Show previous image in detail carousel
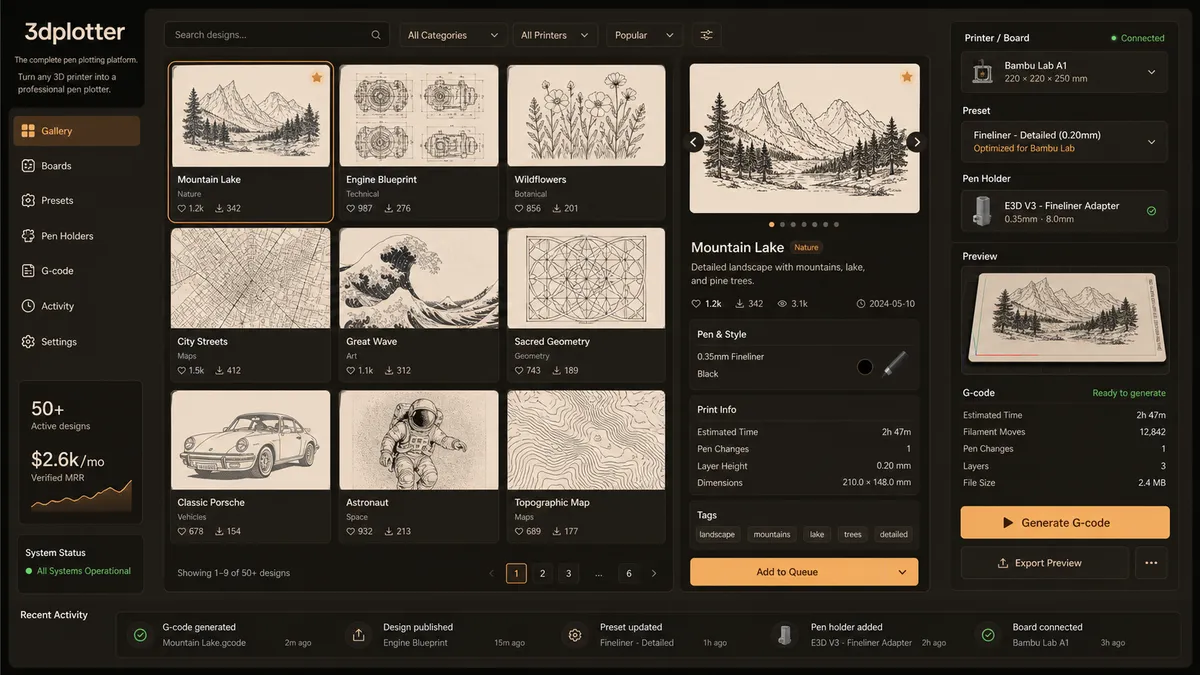 [695, 142]
